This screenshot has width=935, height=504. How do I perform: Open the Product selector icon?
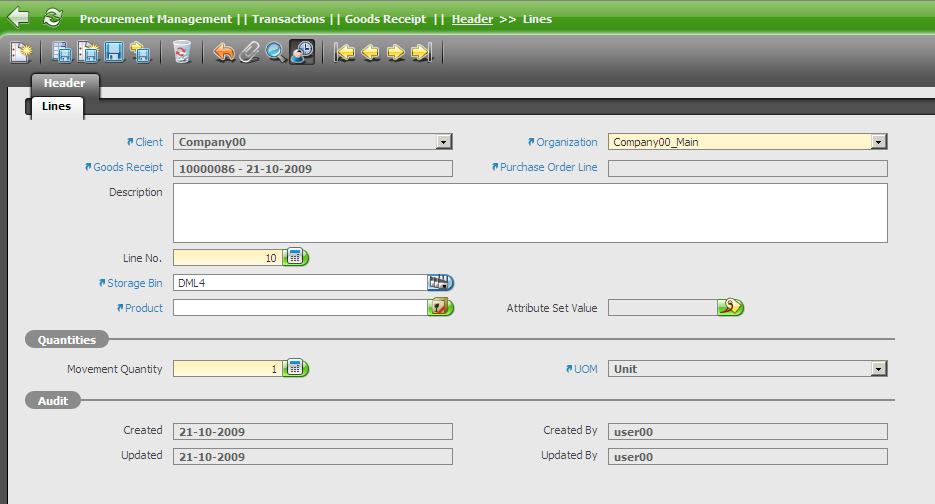441,308
